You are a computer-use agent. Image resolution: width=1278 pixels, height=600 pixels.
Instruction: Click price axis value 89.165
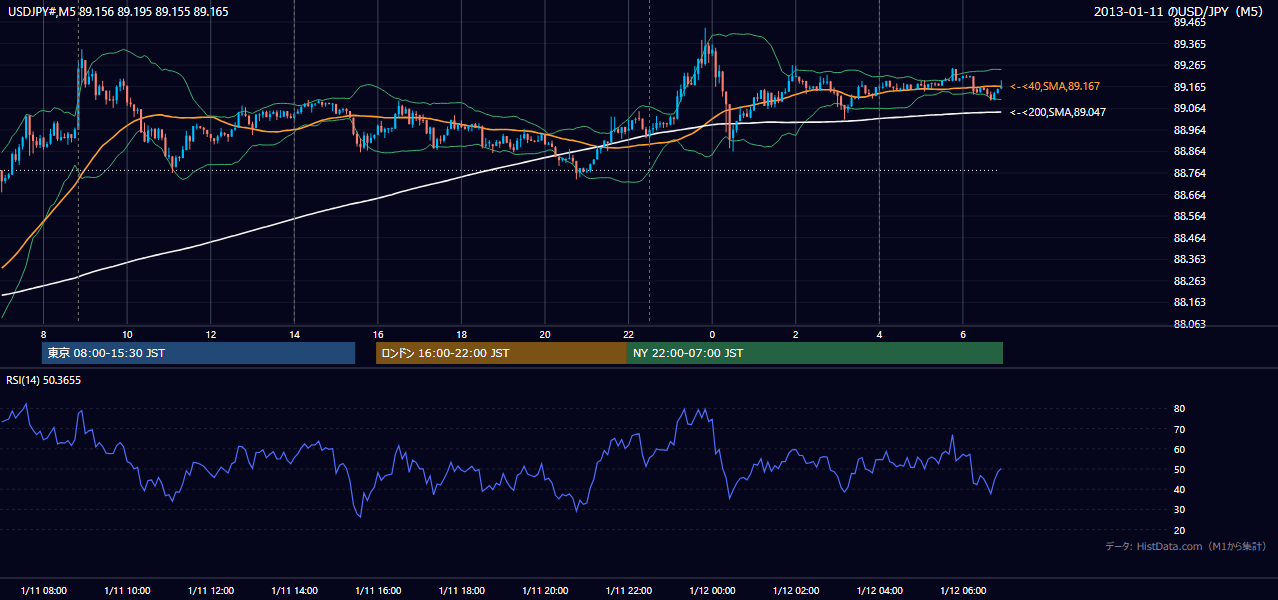click(x=1189, y=87)
